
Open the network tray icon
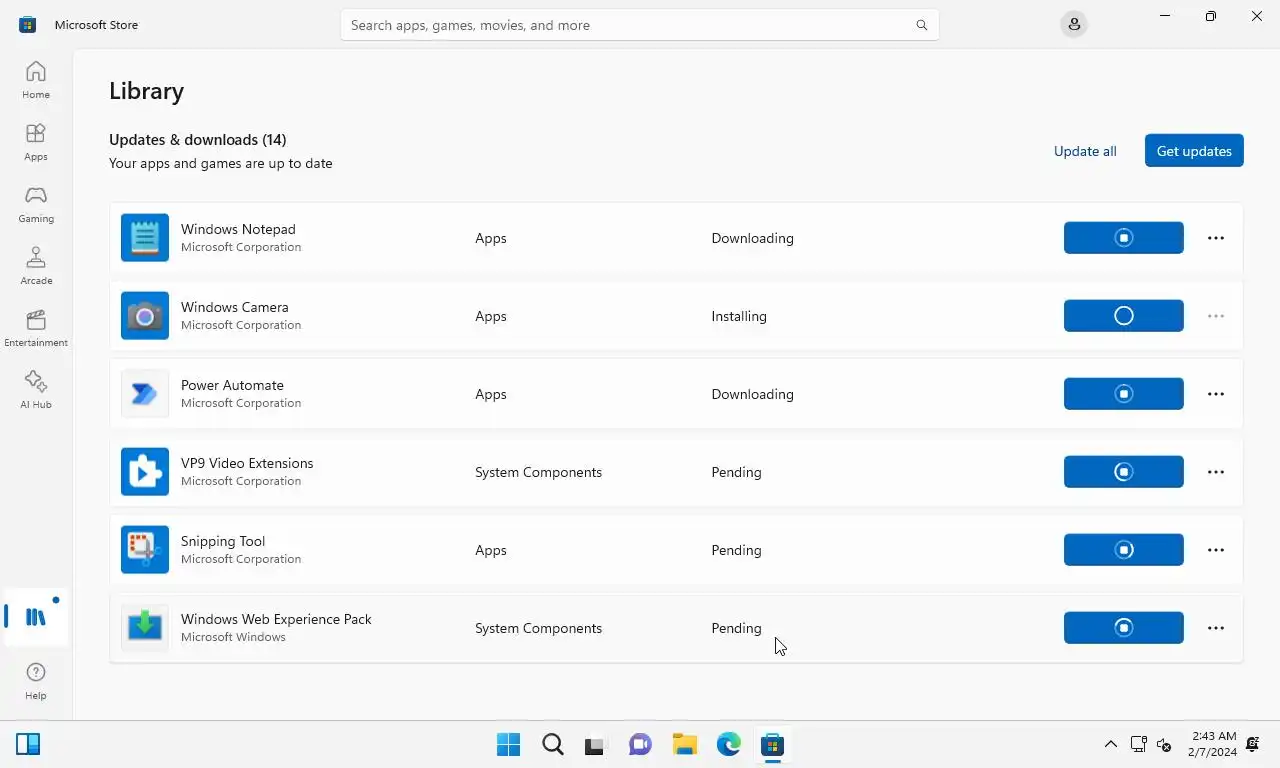pos(1138,744)
